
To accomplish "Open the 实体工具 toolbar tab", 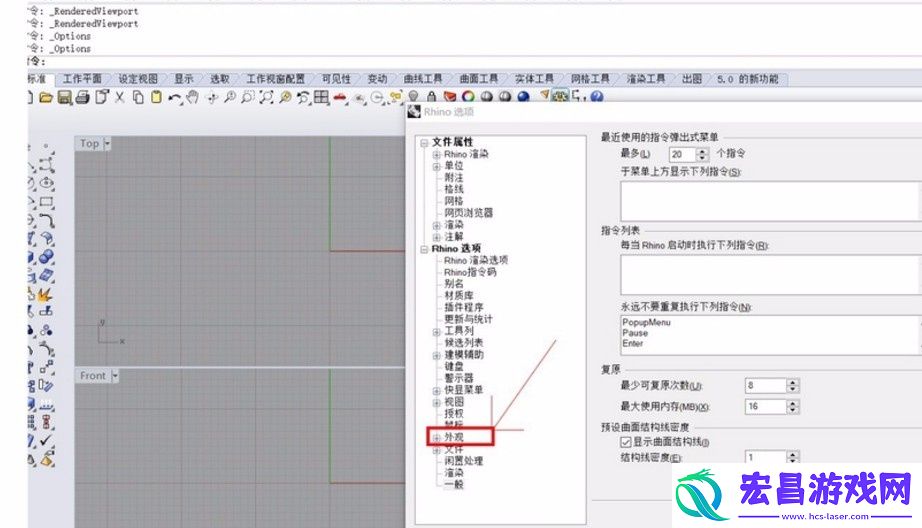I will coord(534,79).
